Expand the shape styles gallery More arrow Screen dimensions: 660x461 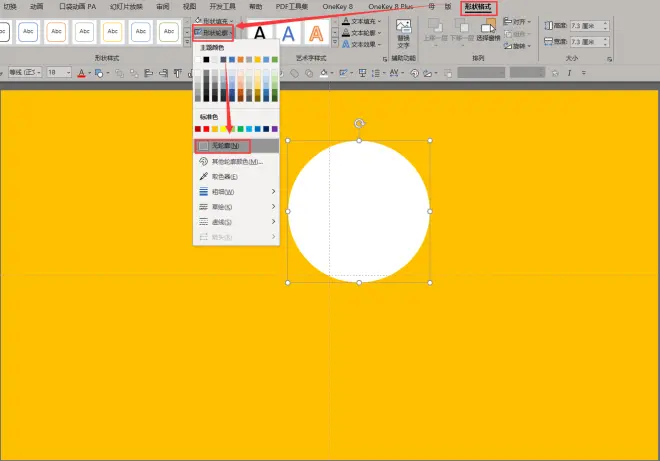pyautogui.click(x=187, y=42)
